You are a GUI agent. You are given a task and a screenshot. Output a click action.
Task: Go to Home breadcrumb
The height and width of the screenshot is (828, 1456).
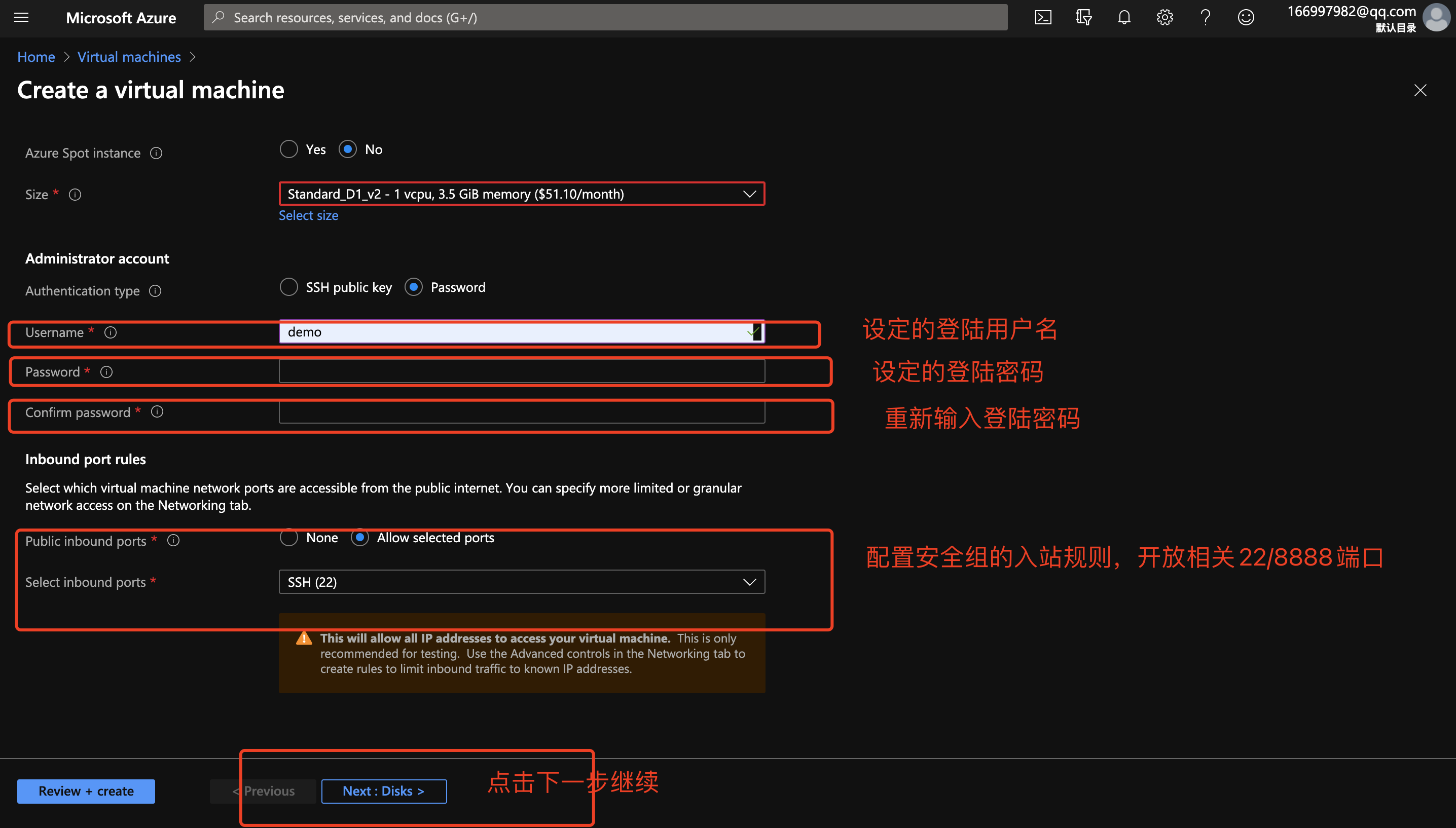[x=36, y=57]
